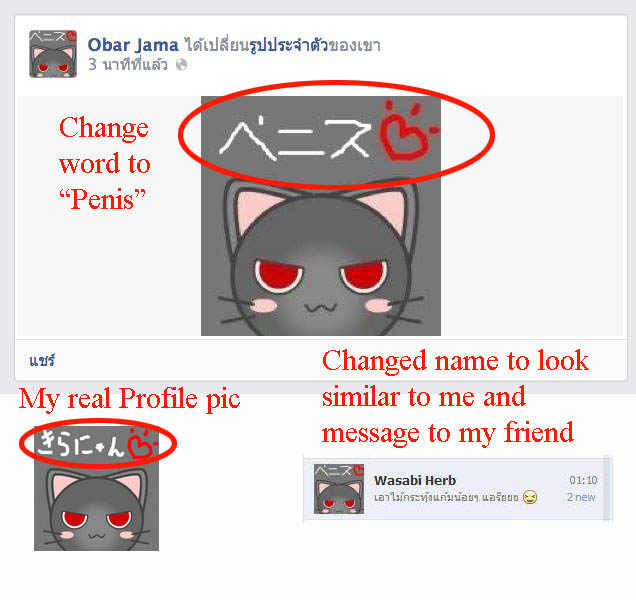Open the Wasabi Herb message conversation
This screenshot has width=636, height=600.
pyautogui.click(x=453, y=488)
